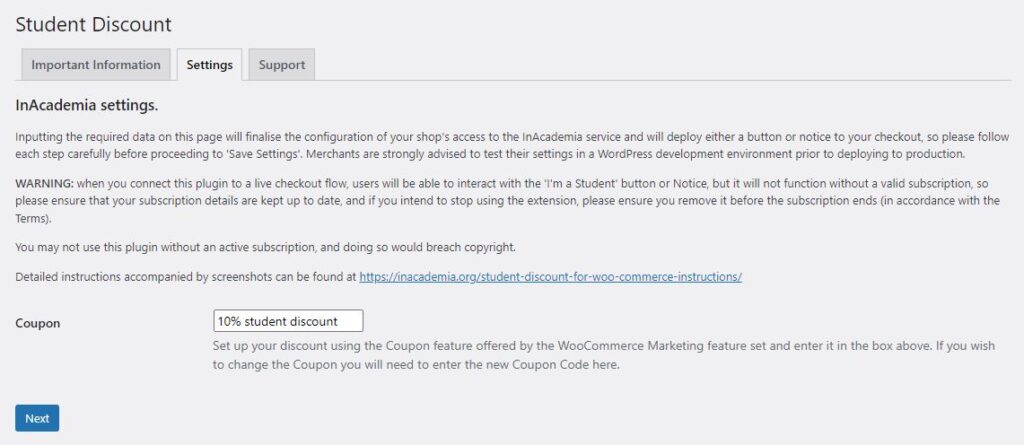Screen dimensions: 1024x445
Task: Click the Student Discount page heading
Action: pos(94,24)
